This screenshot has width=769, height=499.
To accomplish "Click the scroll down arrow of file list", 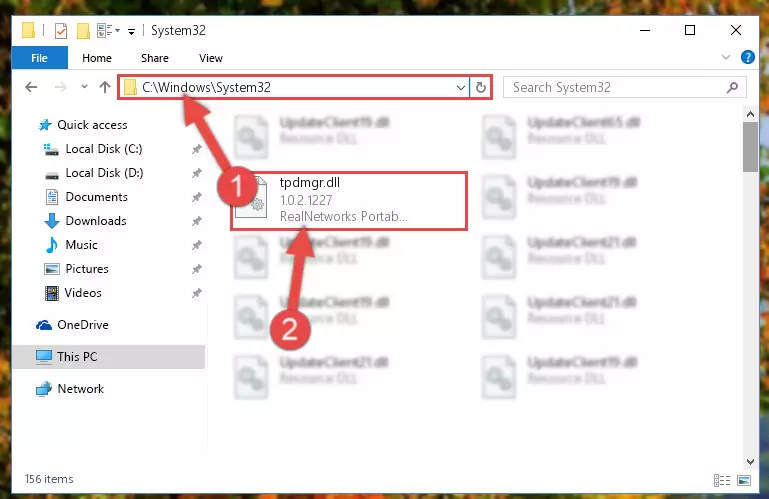I will (x=750, y=462).
